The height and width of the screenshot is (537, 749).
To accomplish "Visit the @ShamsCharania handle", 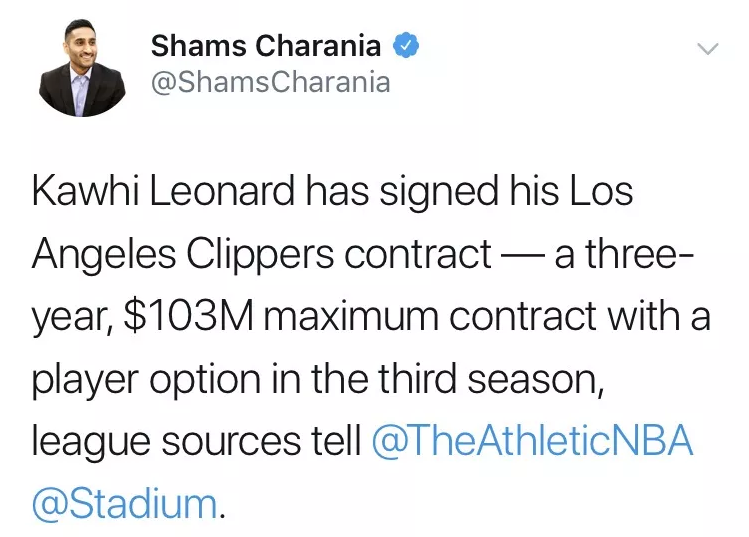I will pyautogui.click(x=271, y=82).
